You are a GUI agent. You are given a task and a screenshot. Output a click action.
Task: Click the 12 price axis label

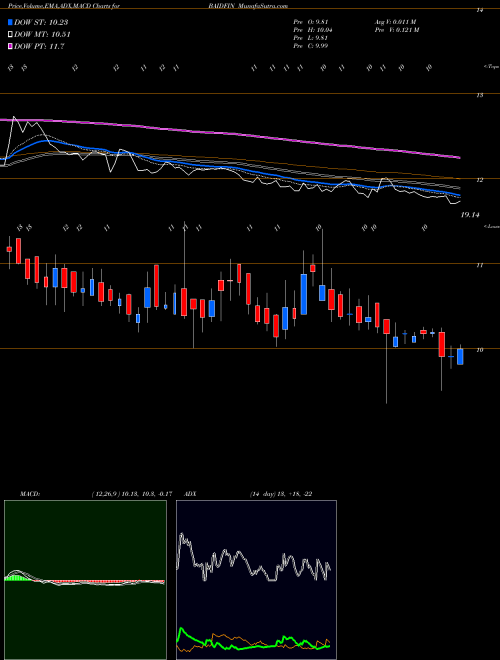tap(479, 180)
